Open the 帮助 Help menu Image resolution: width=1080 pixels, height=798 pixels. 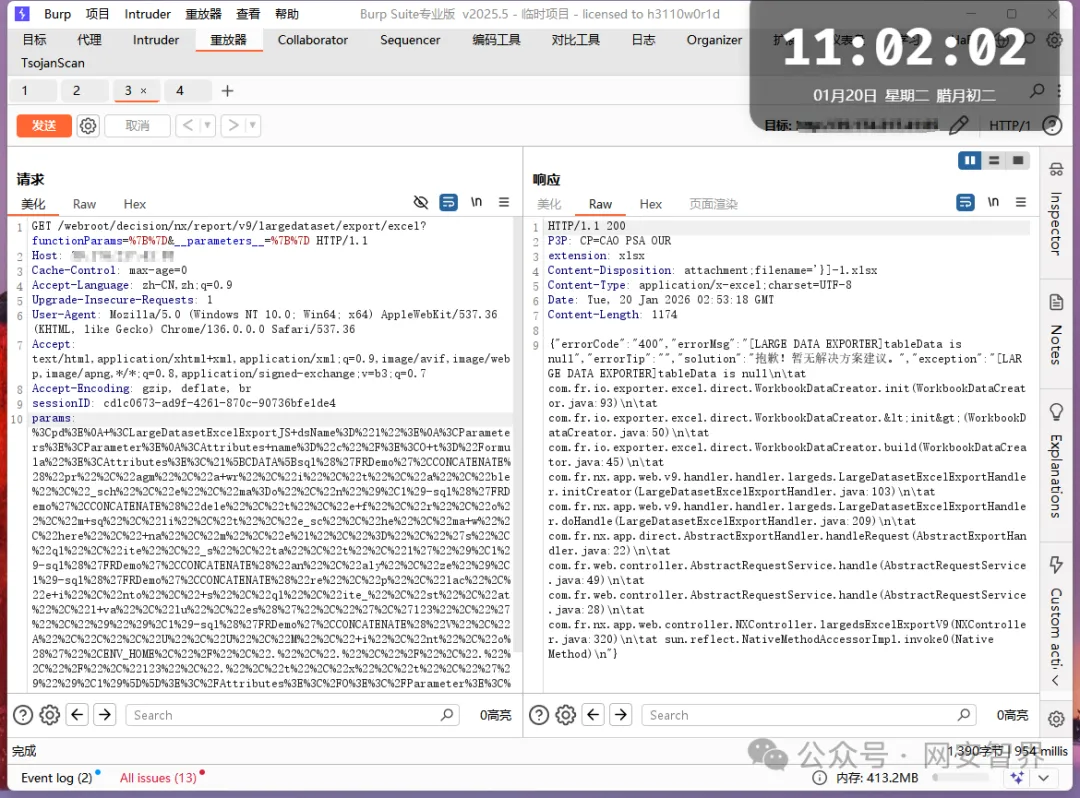pos(287,14)
